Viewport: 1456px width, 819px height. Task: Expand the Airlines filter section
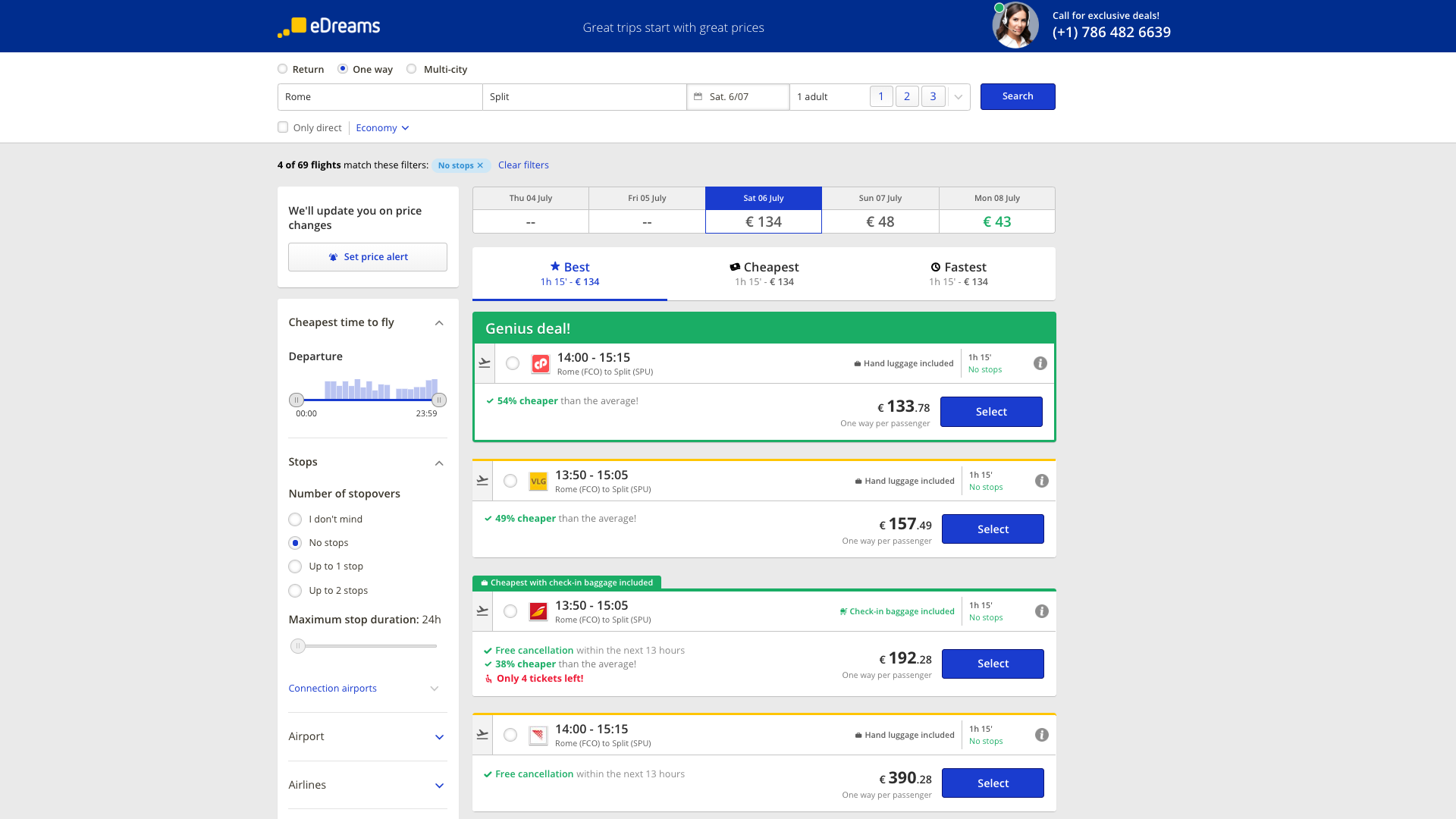[439, 786]
